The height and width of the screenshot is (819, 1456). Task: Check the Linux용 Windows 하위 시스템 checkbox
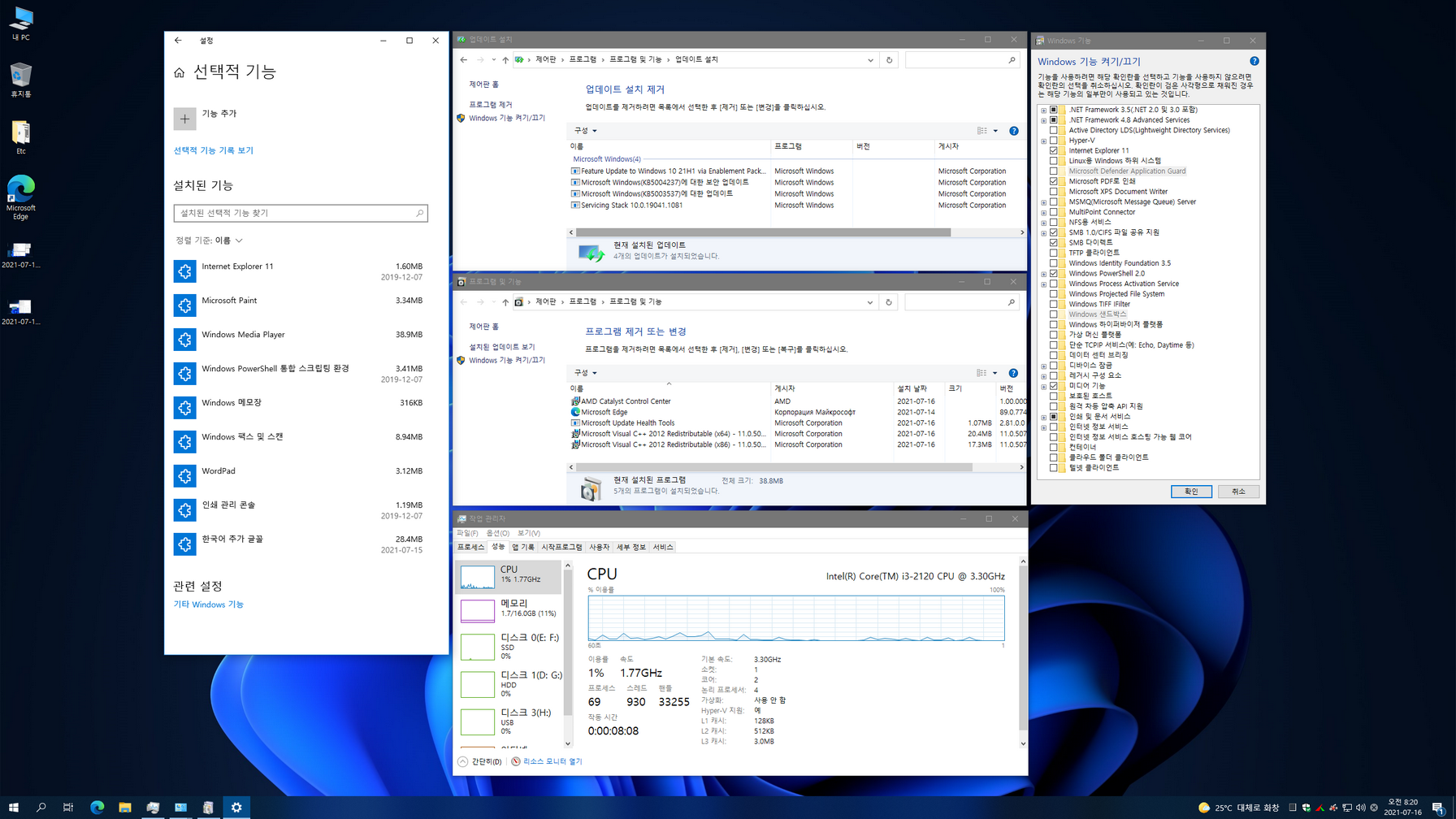coord(1054,161)
